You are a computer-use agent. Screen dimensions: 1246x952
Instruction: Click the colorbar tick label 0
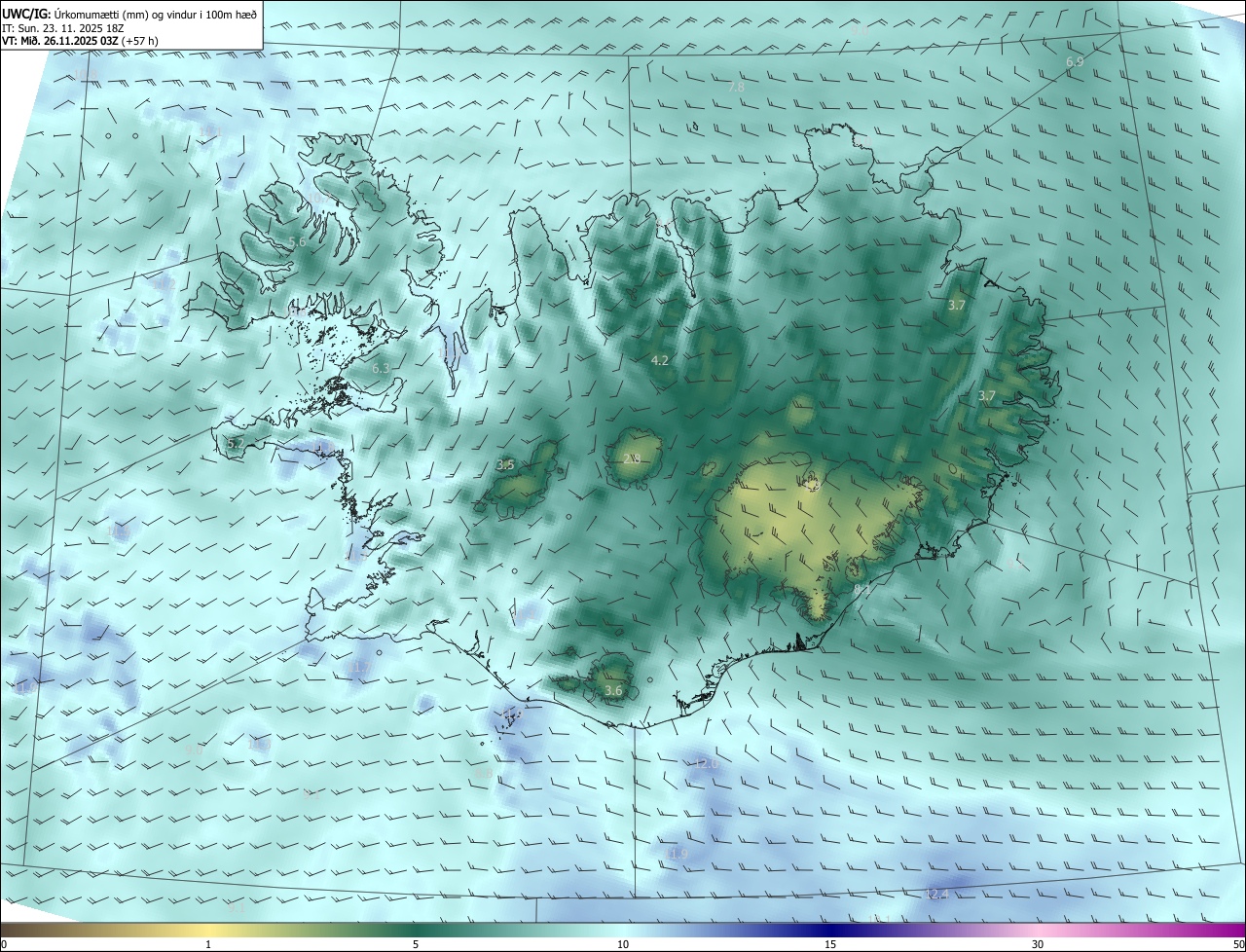pyautogui.click(x=4, y=944)
